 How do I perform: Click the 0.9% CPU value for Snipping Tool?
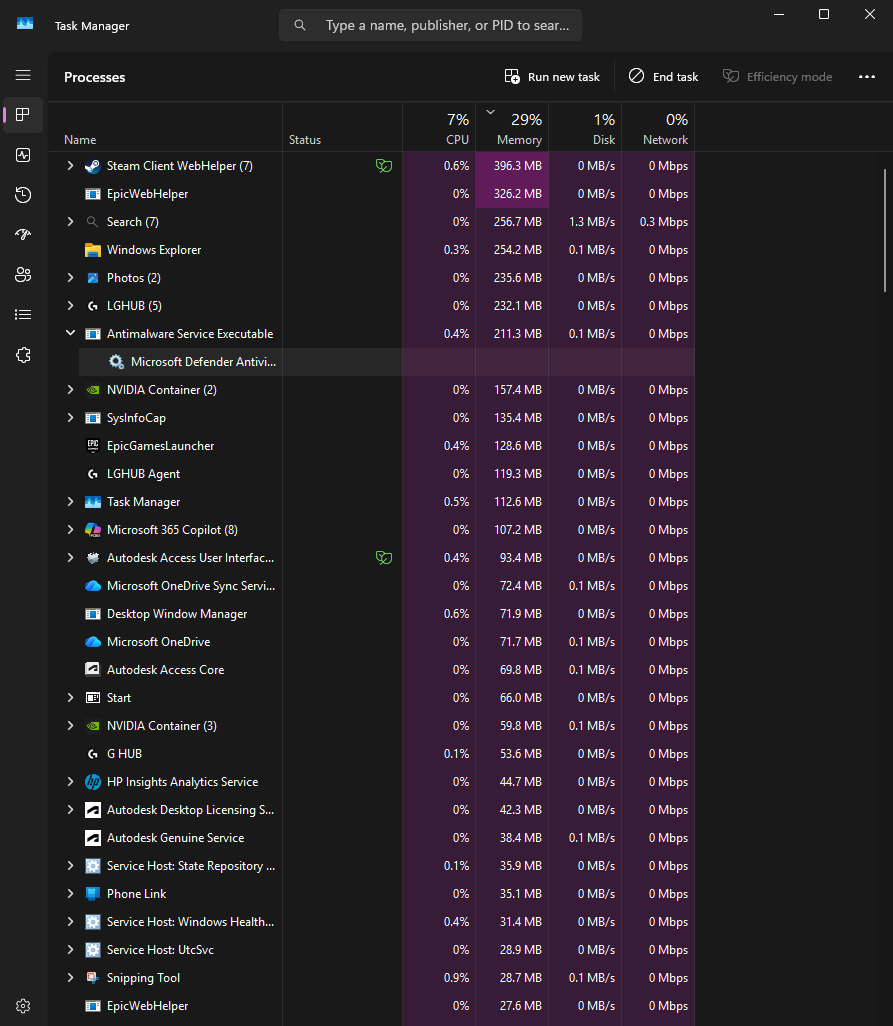coord(456,978)
